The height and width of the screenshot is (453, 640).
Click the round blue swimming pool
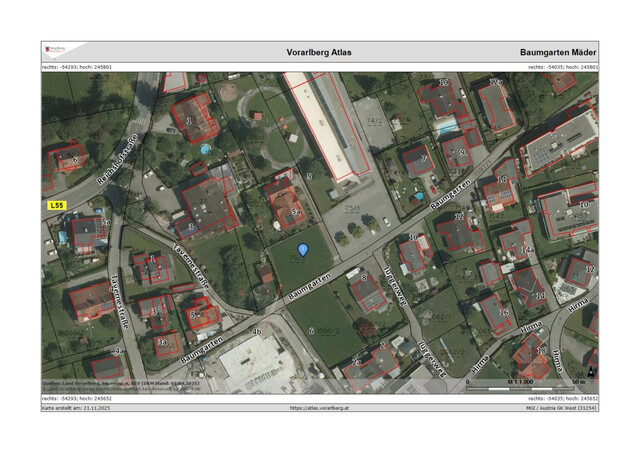pos(205,149)
